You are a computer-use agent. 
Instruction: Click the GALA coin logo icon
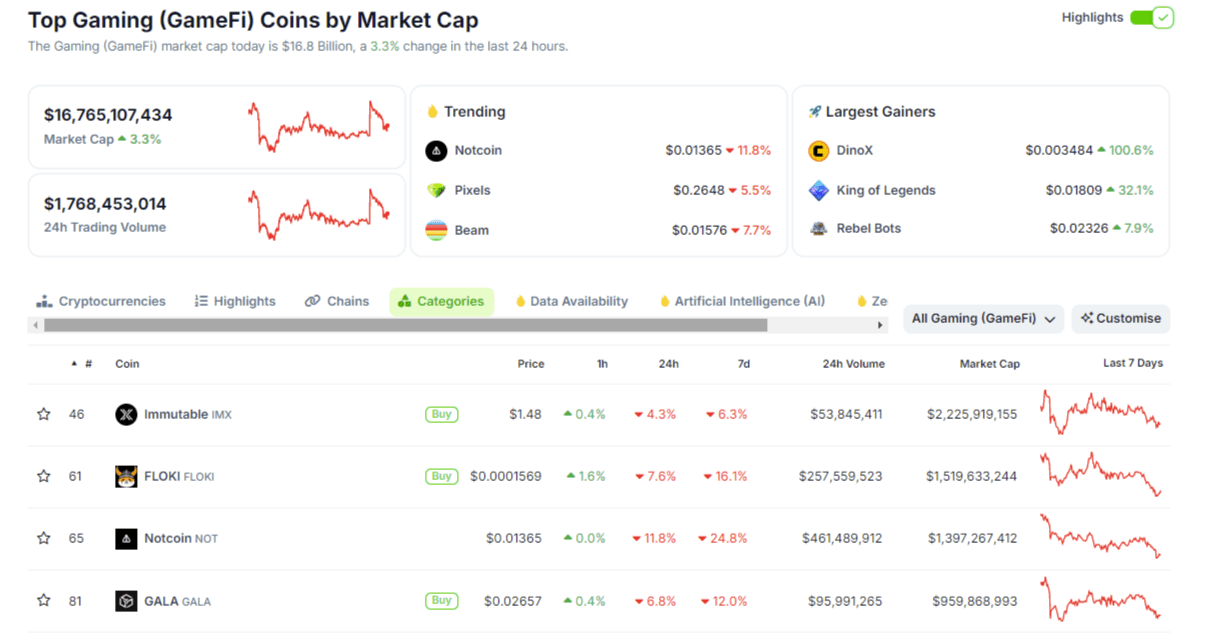pyautogui.click(x=126, y=601)
